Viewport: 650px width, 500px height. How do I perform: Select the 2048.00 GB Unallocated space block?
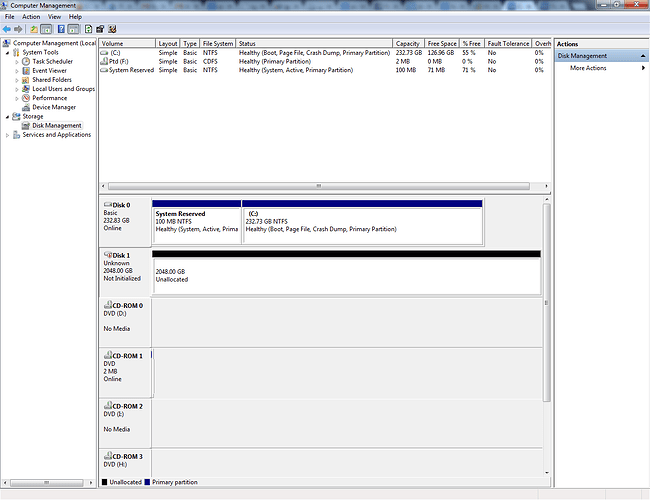347,272
